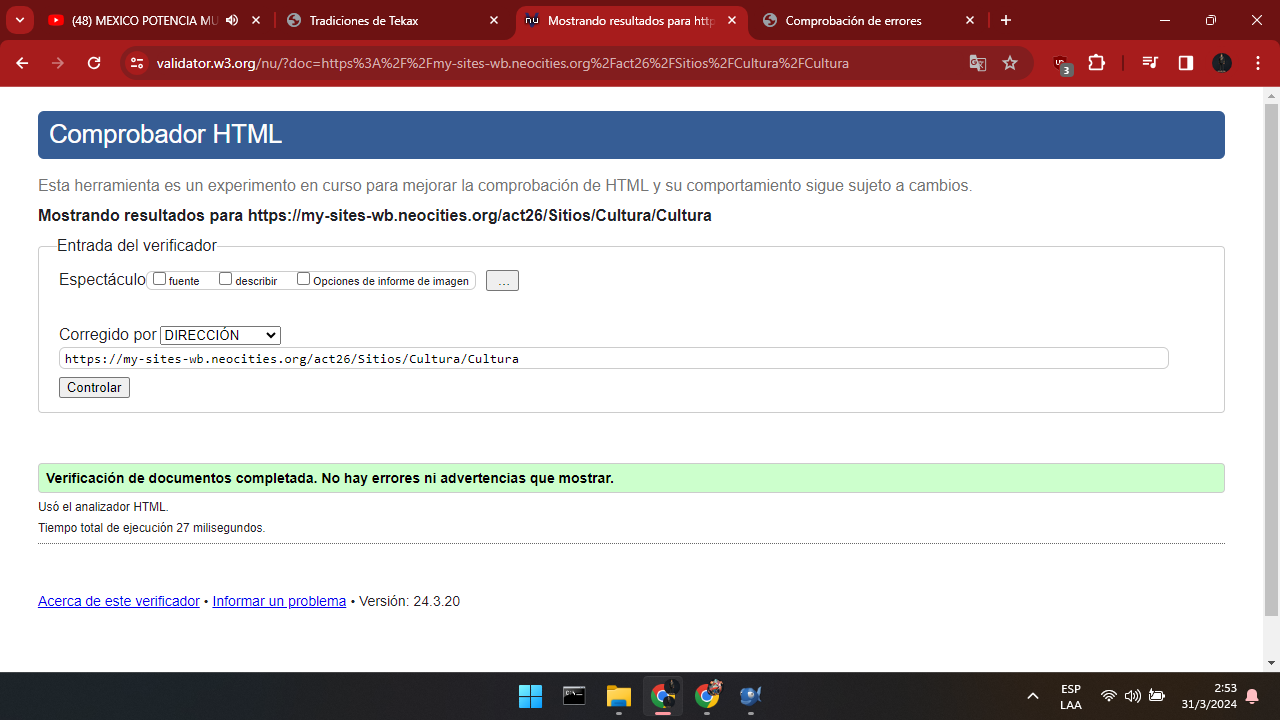The height and width of the screenshot is (720, 1280).
Task: Enable the describir checkbox
Action: point(226,279)
